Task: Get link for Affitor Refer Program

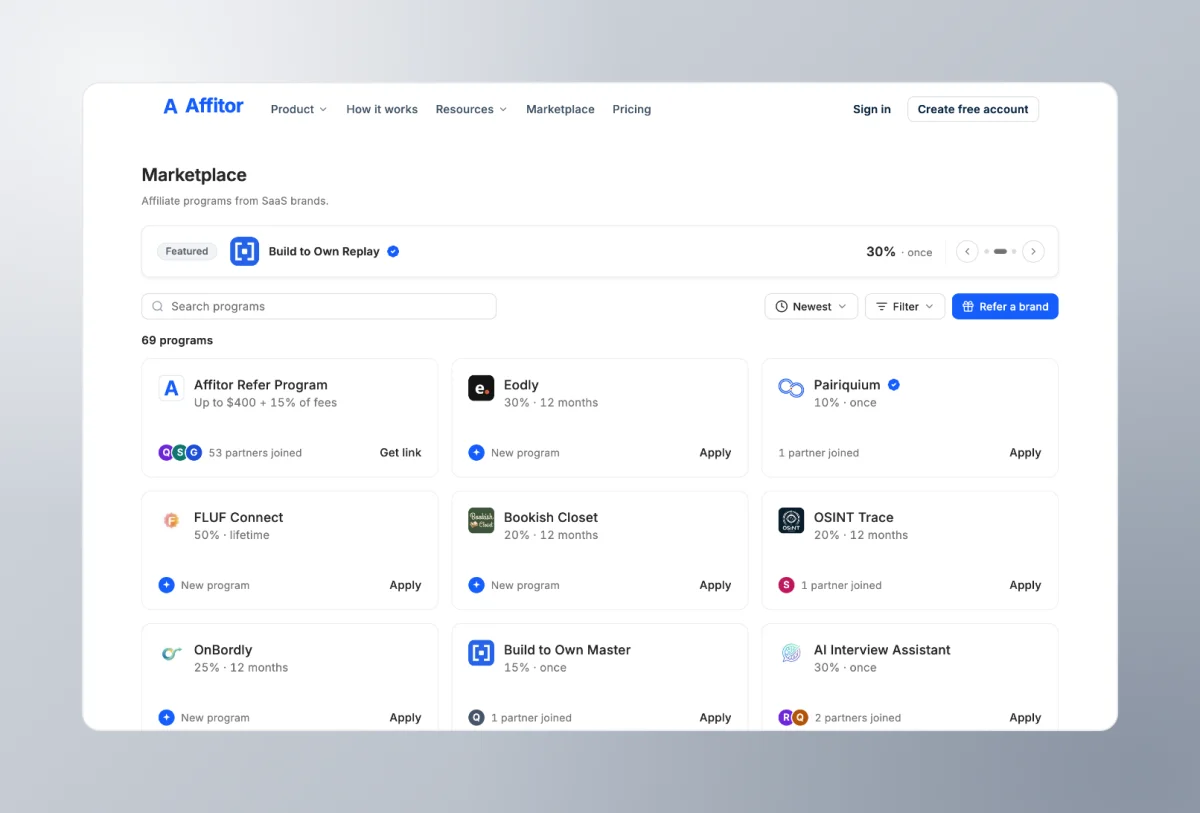Action: pos(400,453)
